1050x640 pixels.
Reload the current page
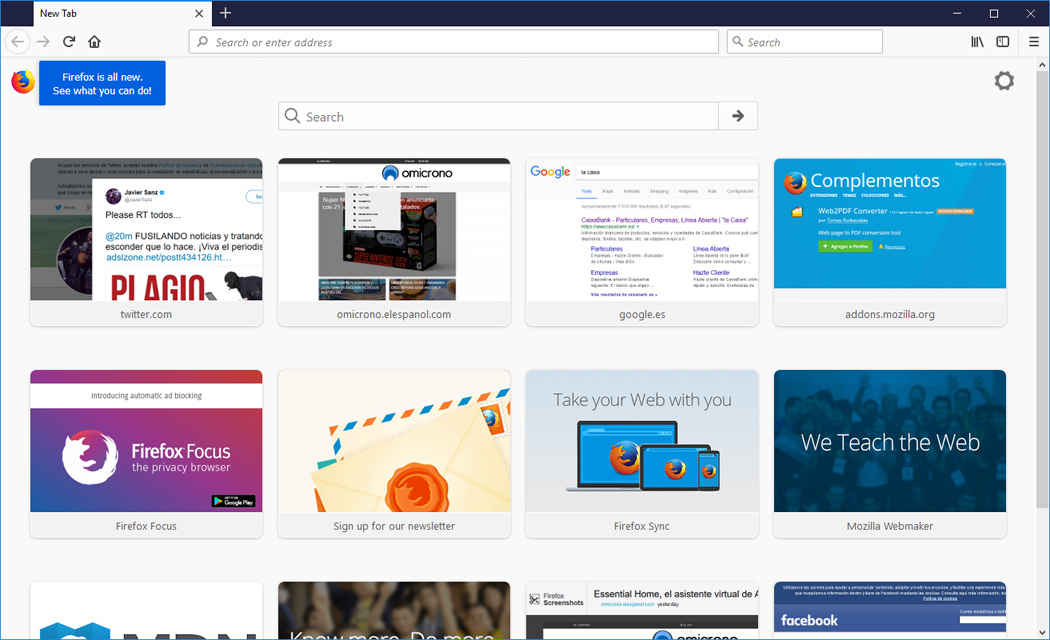(68, 41)
